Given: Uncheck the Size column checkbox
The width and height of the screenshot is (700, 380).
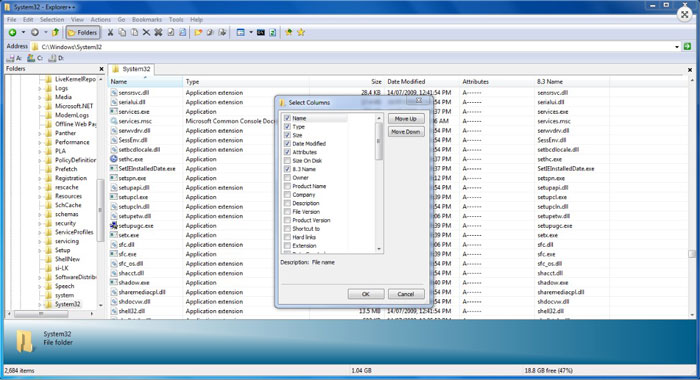Looking at the screenshot, I should 287,135.
